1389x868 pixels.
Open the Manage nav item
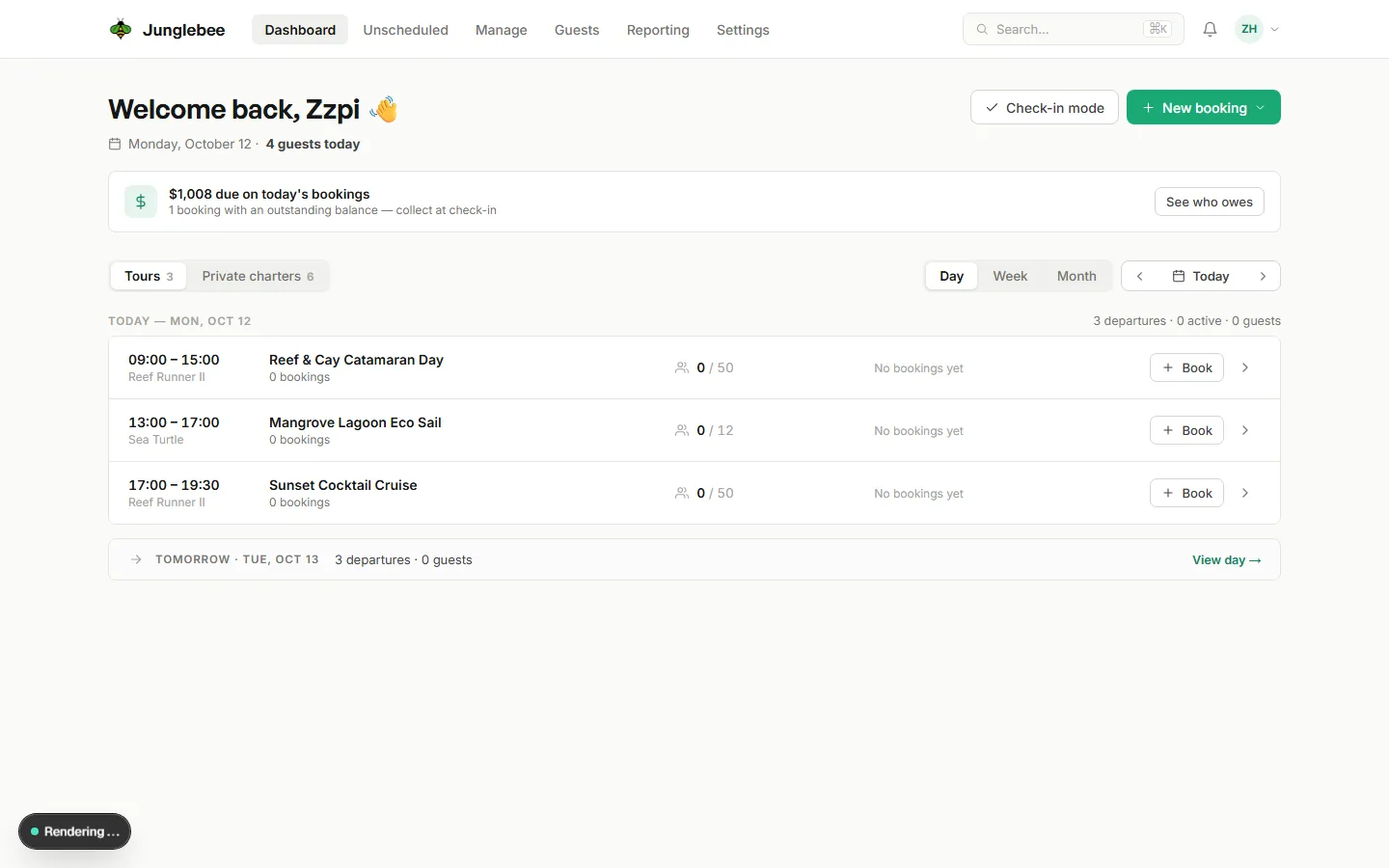tap(502, 30)
